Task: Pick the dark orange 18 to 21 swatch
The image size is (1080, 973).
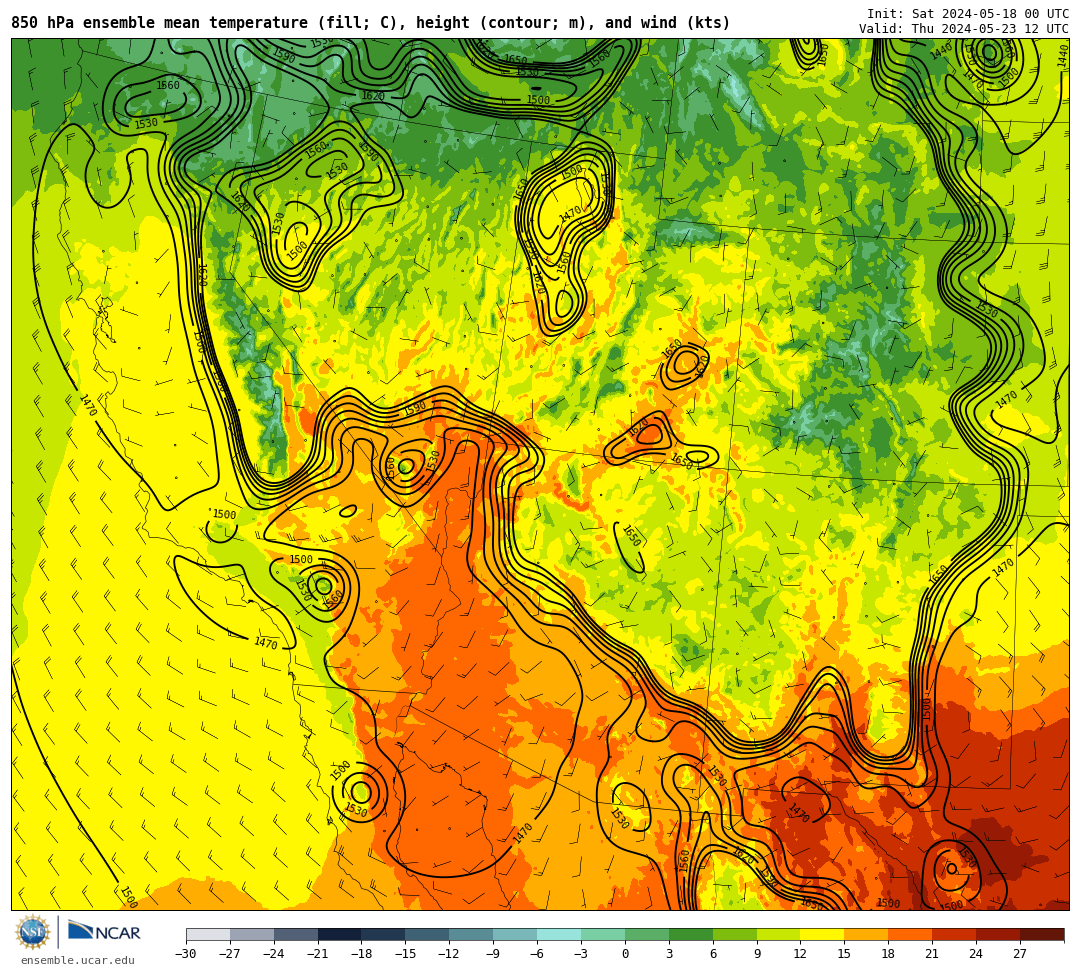Action: coord(911,934)
